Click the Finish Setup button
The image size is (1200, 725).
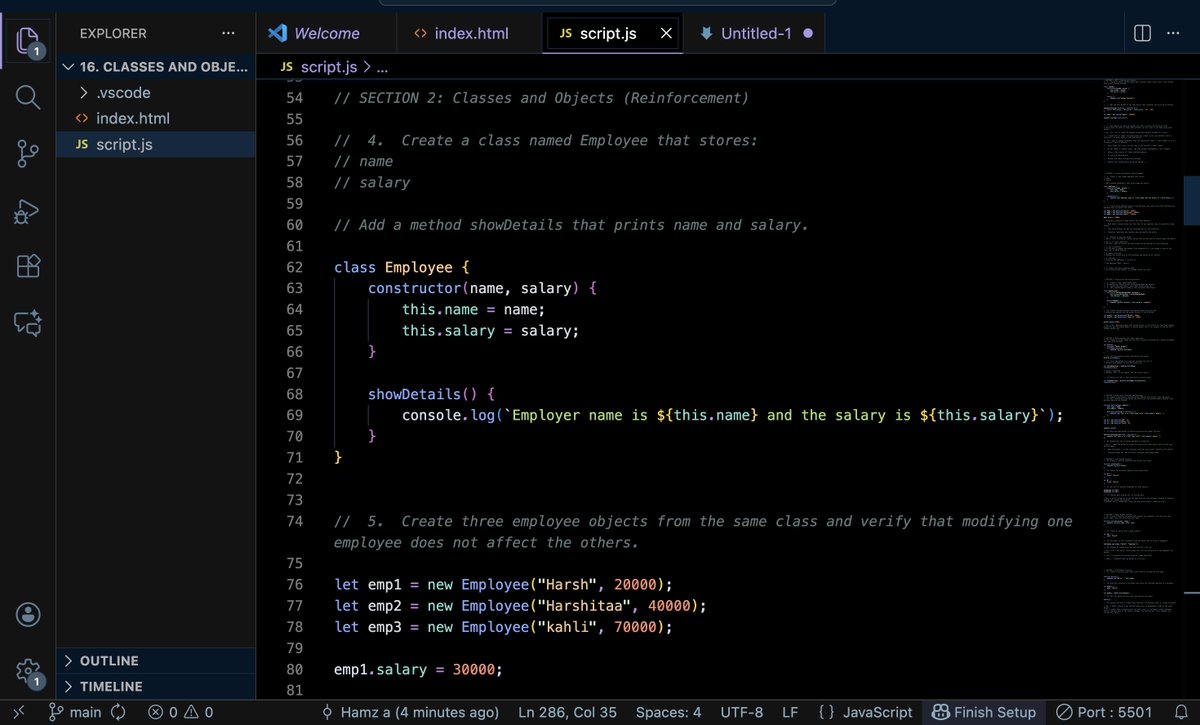984,712
